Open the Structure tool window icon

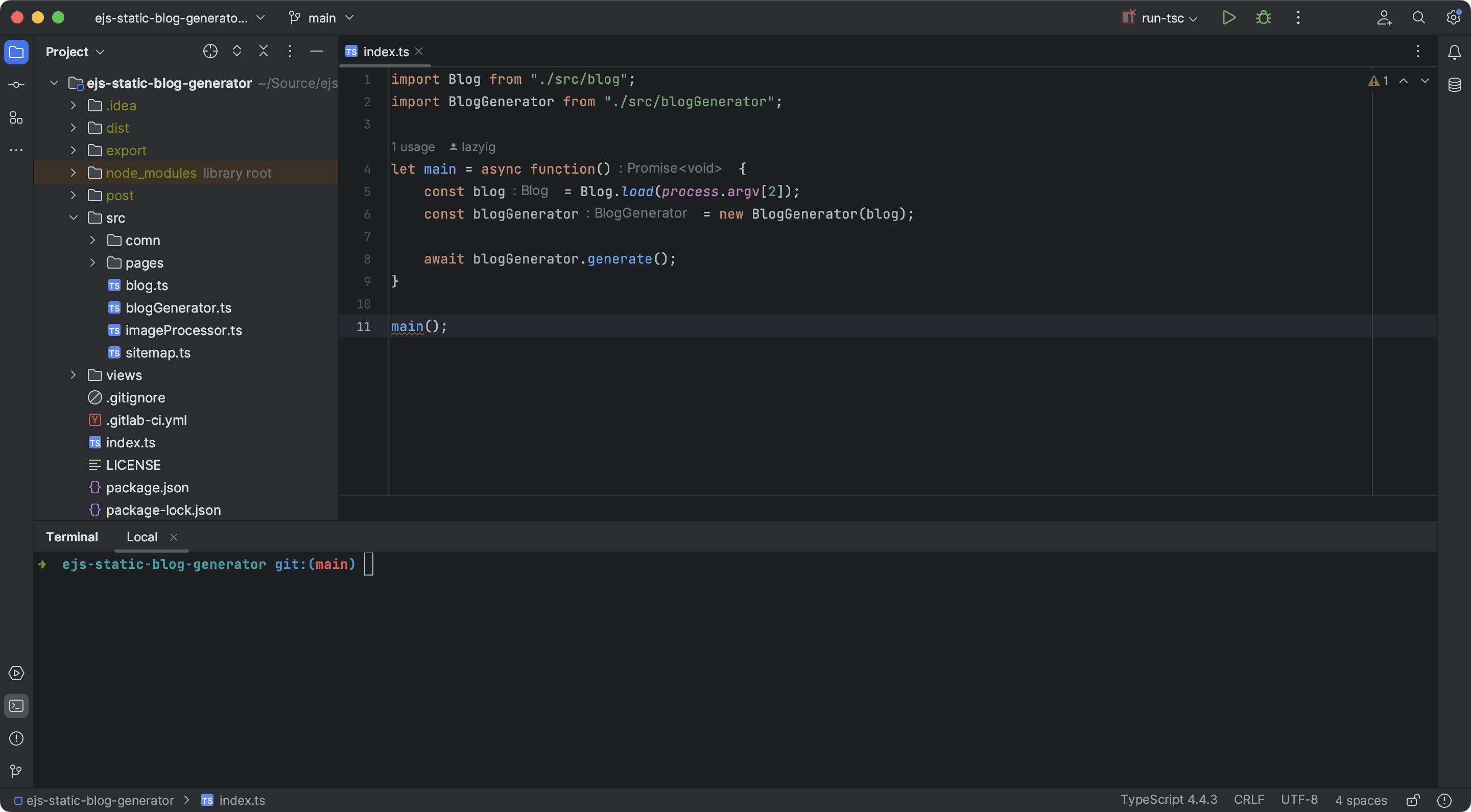tap(16, 117)
